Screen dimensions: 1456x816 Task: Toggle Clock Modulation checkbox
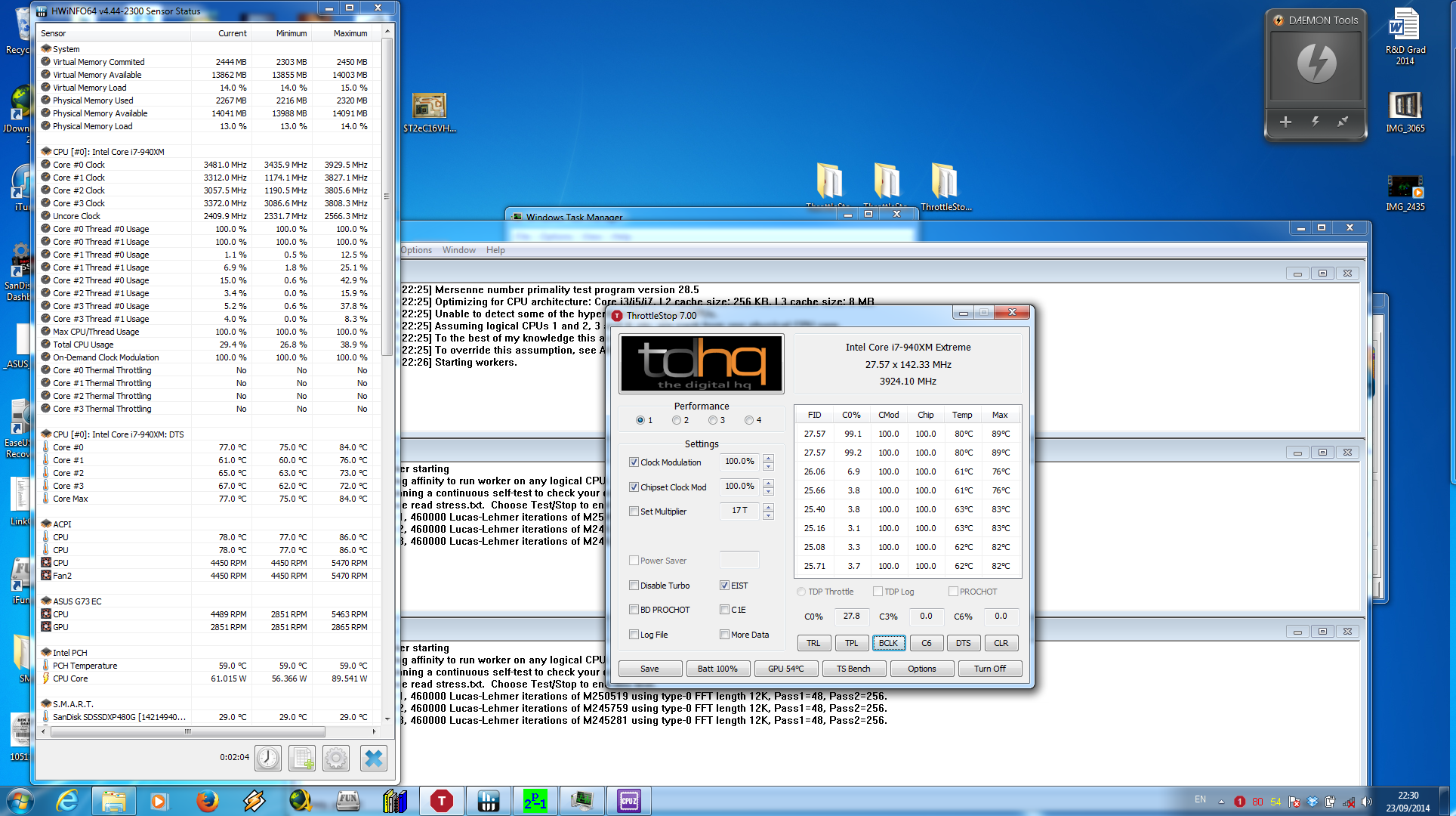tap(634, 462)
